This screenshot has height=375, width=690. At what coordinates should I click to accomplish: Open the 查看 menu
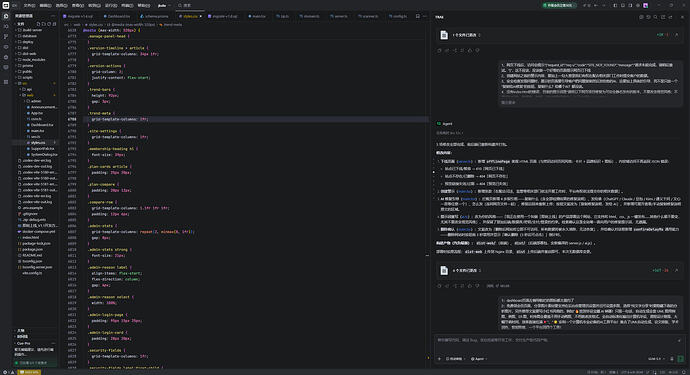point(77,5)
